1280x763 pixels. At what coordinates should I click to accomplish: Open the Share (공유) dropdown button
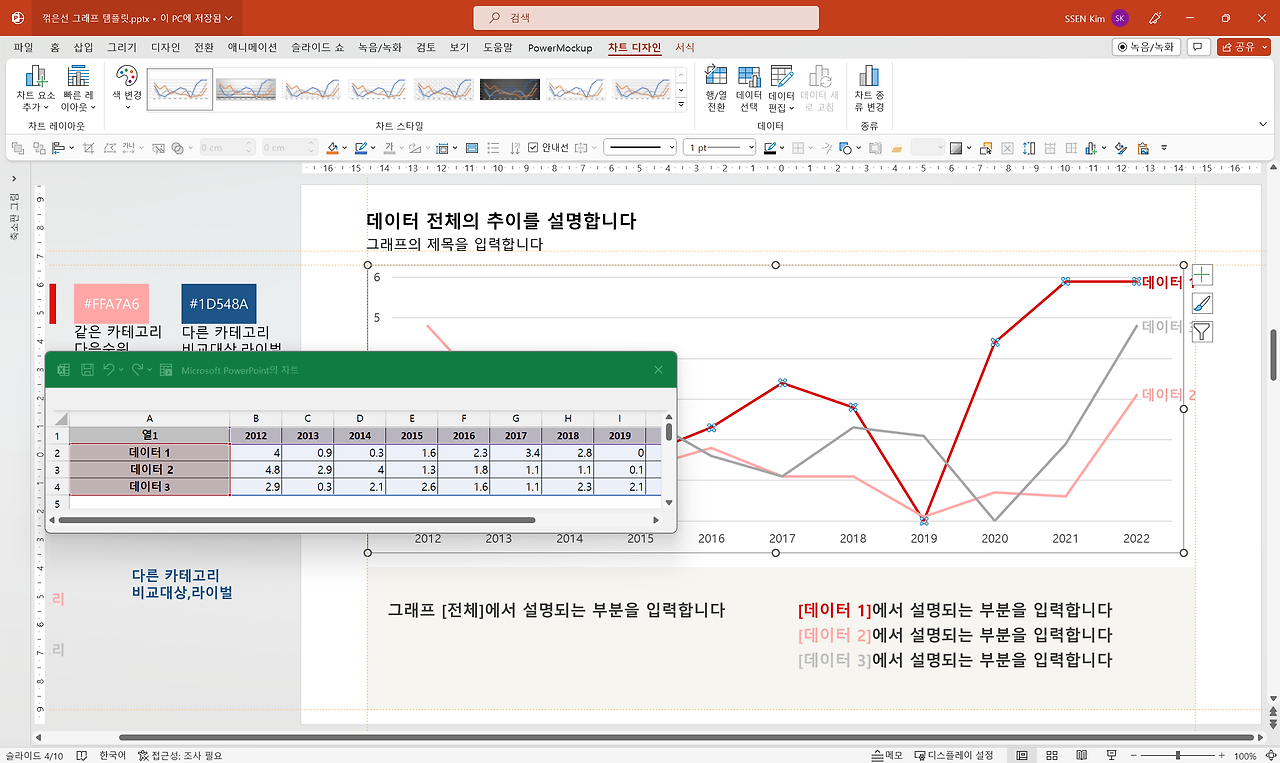(1243, 47)
